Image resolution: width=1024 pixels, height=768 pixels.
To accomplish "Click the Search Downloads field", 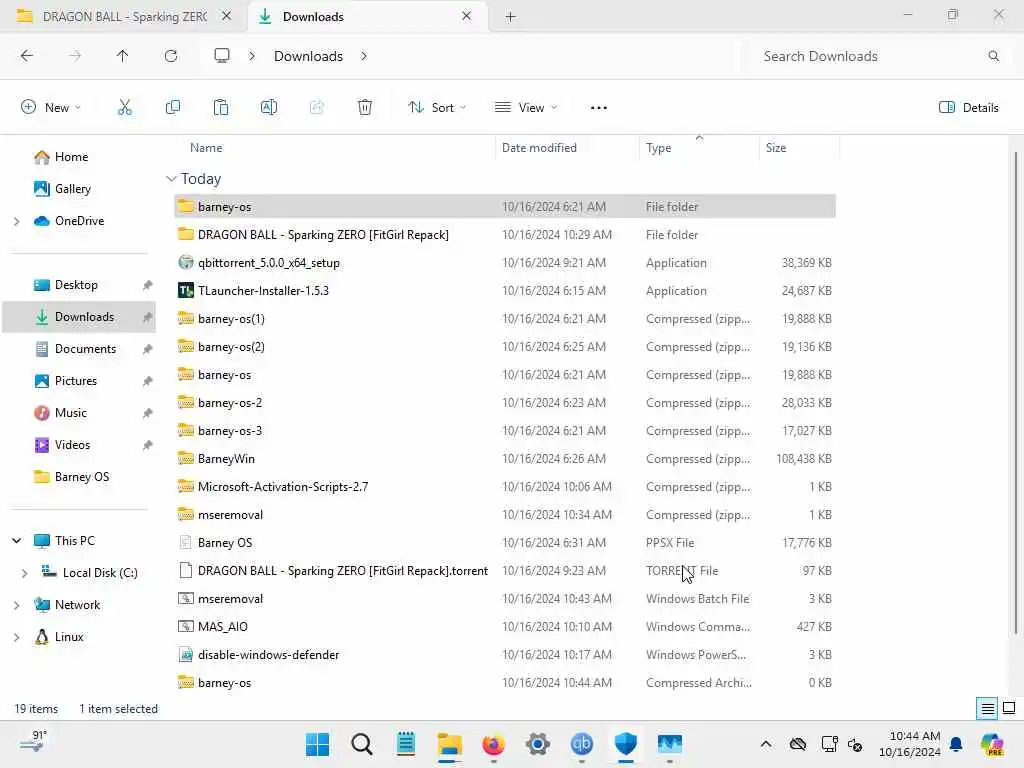I will (x=875, y=56).
